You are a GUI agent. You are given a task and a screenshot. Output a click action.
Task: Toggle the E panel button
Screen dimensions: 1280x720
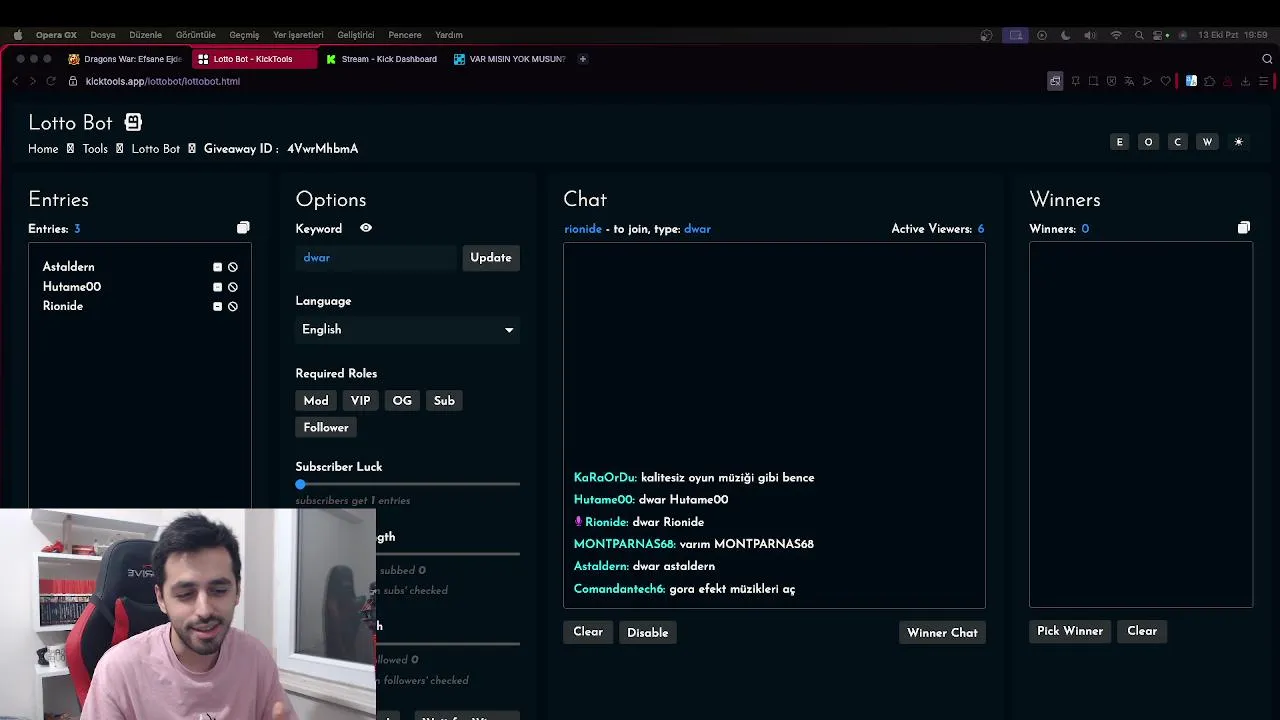pyautogui.click(x=1120, y=142)
